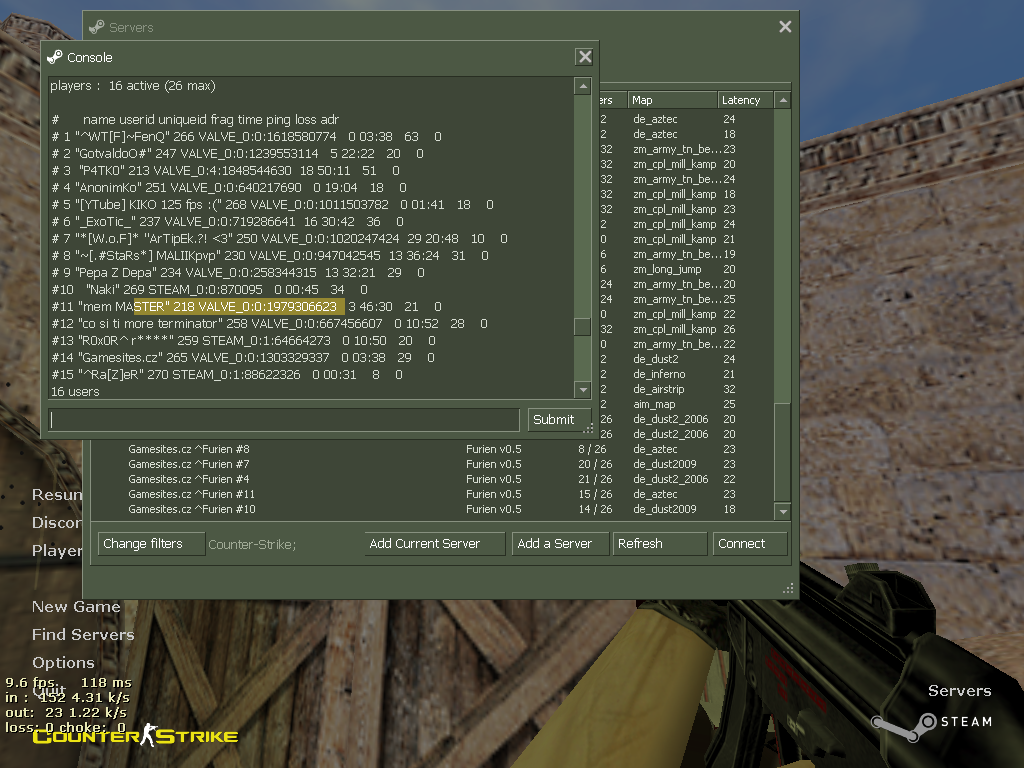Viewport: 1024px width, 768px height.
Task: Click the Steam icon in Servers title bar
Action: click(97, 27)
